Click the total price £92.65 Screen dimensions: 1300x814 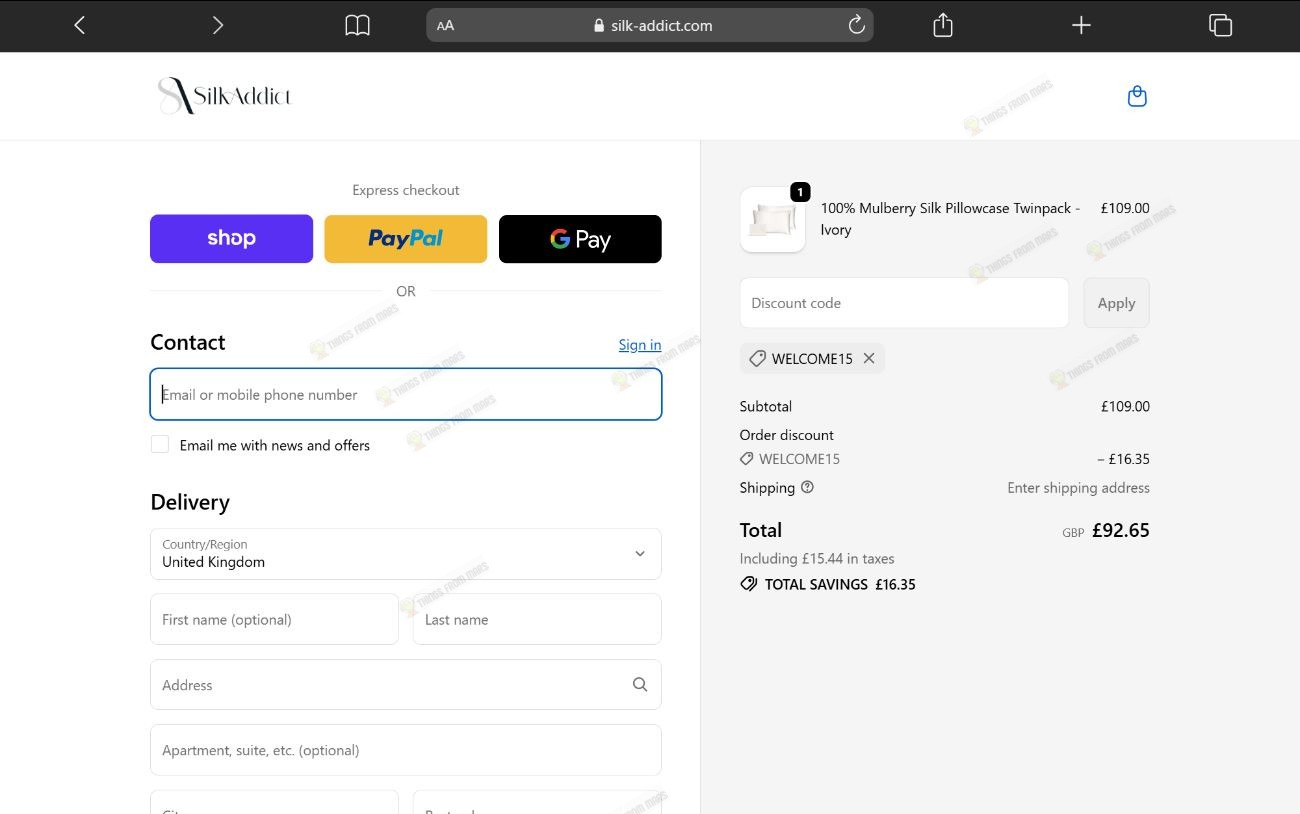click(1120, 530)
